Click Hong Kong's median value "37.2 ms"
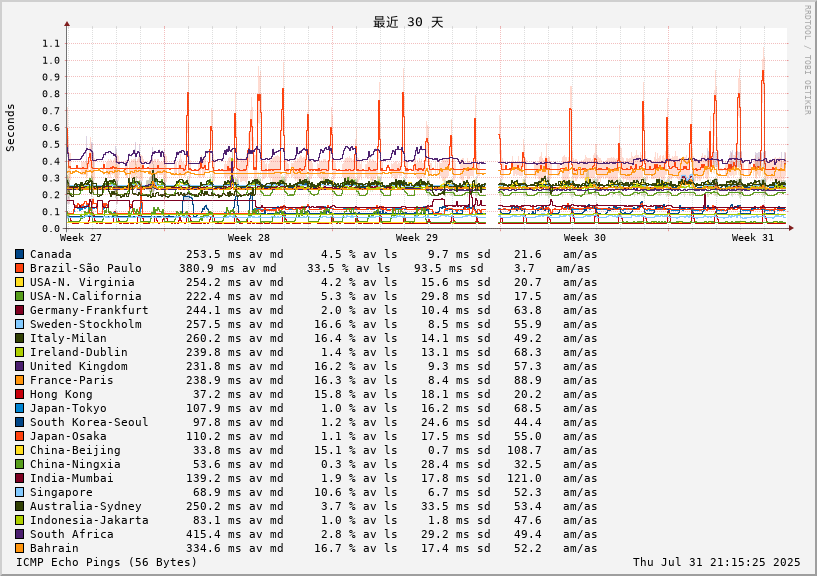This screenshot has height=576, width=817. click(217, 395)
